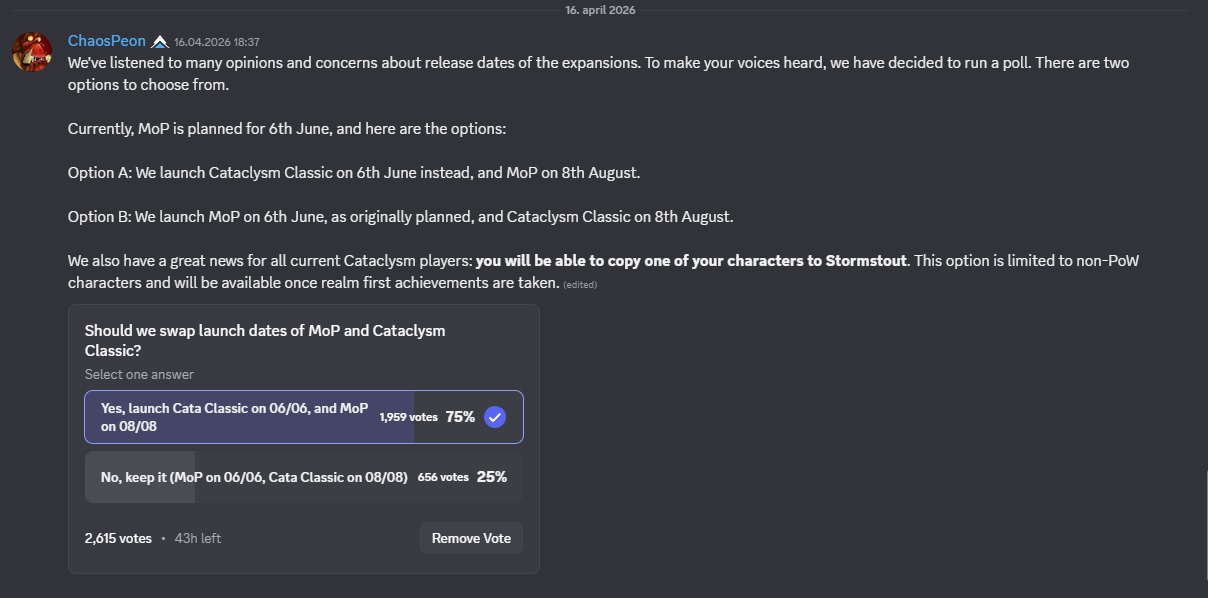Click the ChaosPeon username
This screenshot has width=1208, height=598.
click(107, 41)
